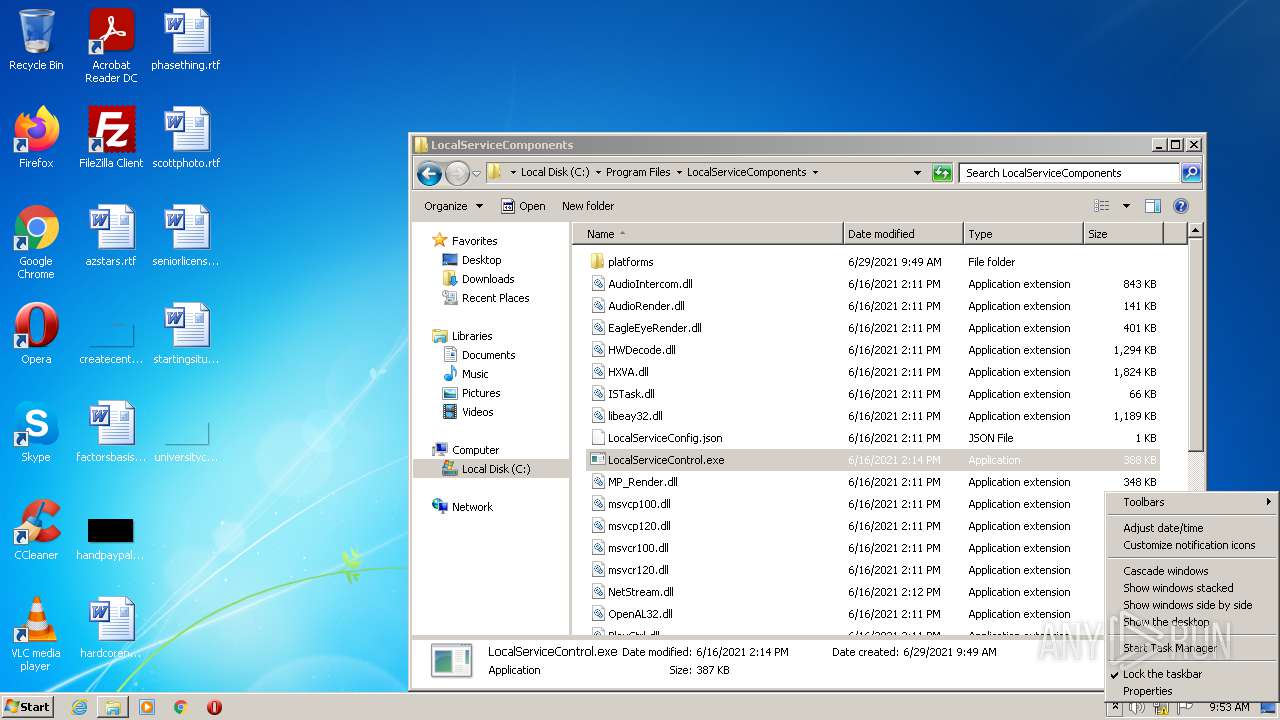Click the Search LocalServiceComponents field

(1069, 173)
